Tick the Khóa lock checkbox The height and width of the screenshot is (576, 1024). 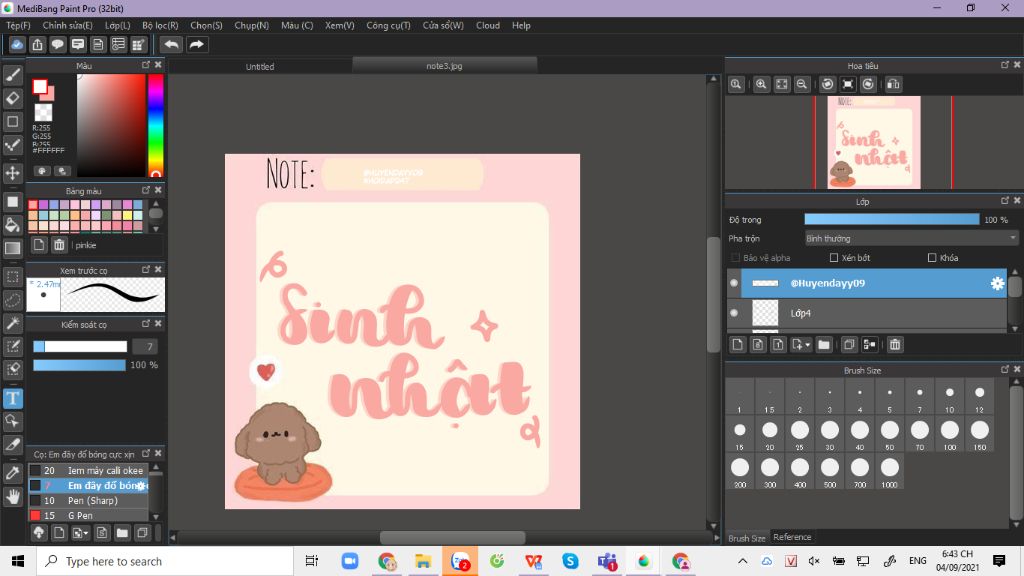click(932, 258)
